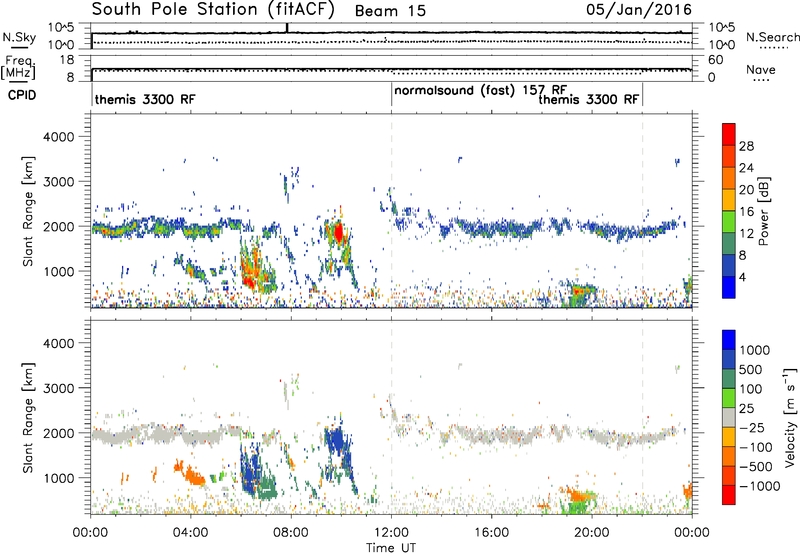This screenshot has height=554, width=800.
Task: Select the "N.Sky" legend label
Action: tap(19, 37)
